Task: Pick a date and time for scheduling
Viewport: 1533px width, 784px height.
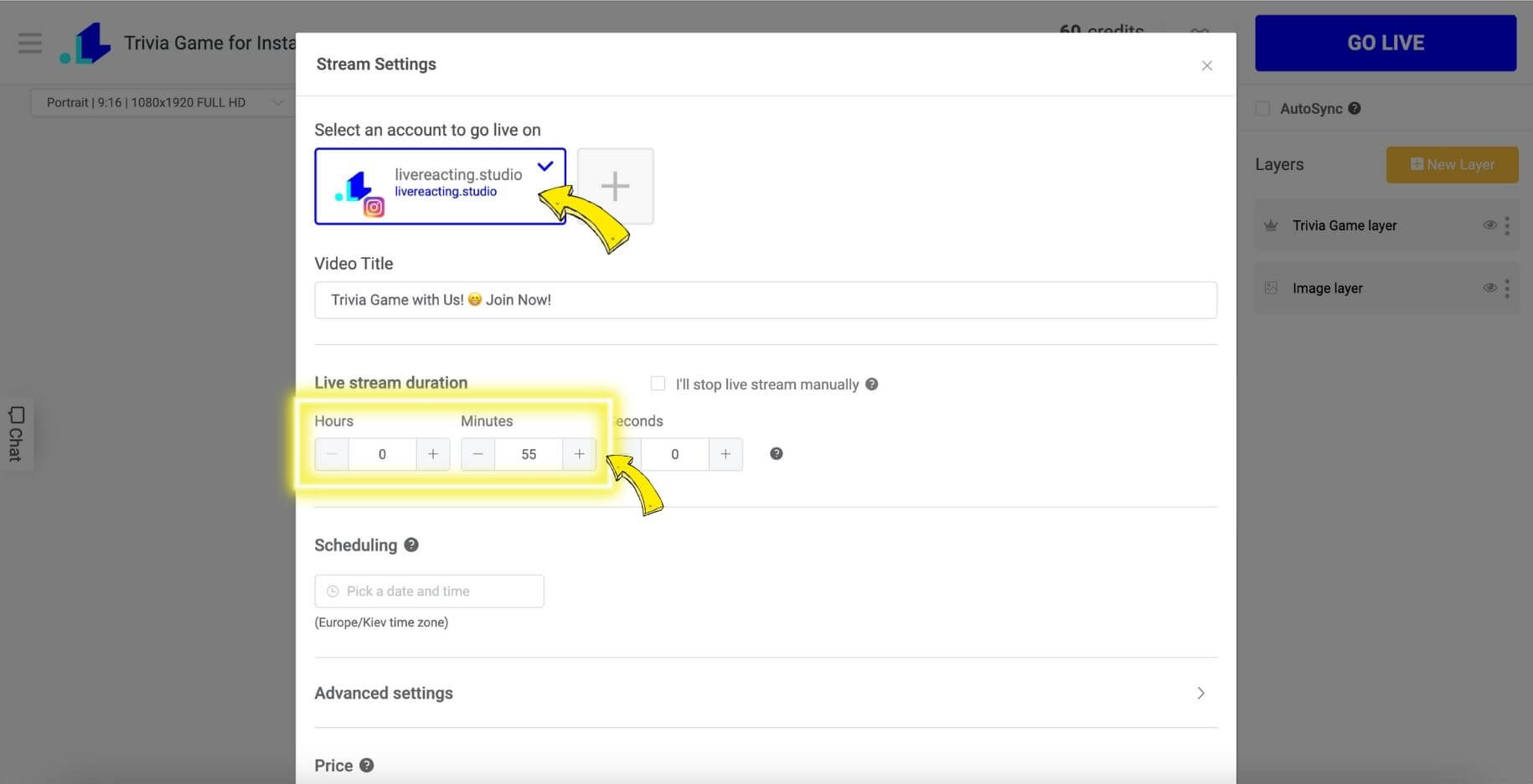Action: tap(429, 591)
